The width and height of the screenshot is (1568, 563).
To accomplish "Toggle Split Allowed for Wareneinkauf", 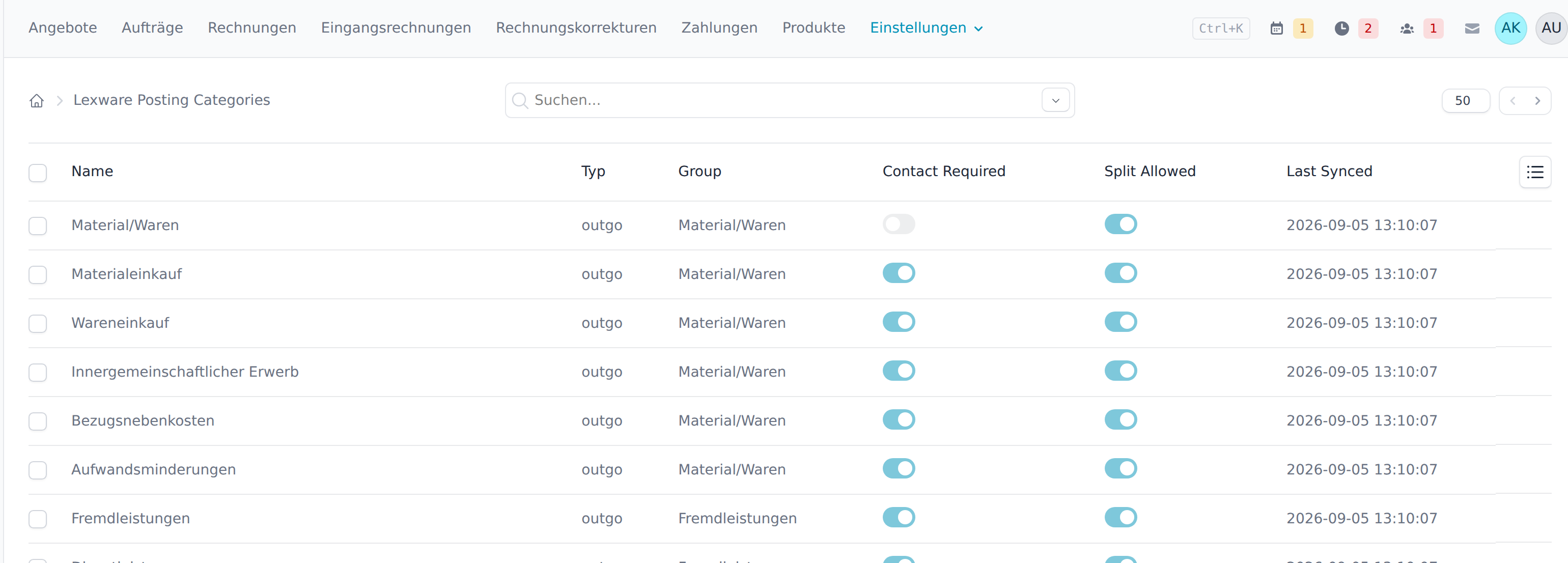I will (1120, 321).
